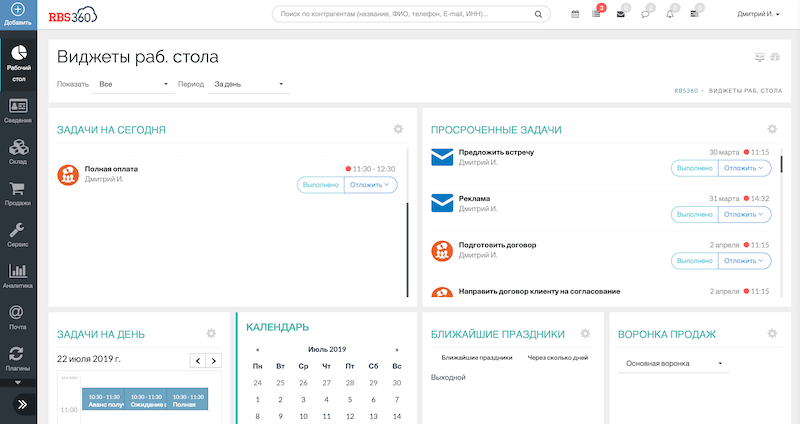Open the Период 'За день' dropdown
This screenshot has height=424, width=800.
coord(249,84)
